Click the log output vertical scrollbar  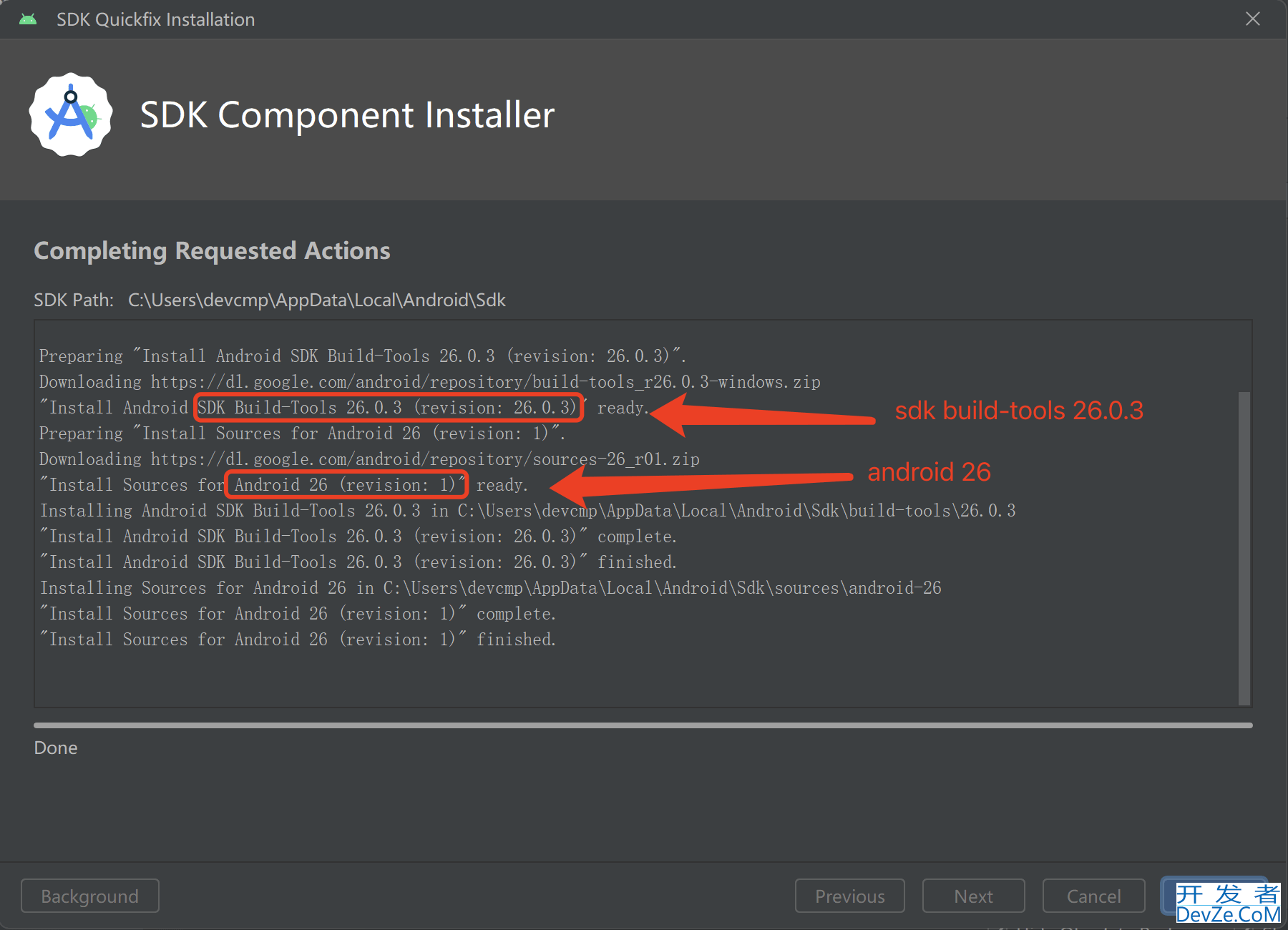coord(1244,547)
